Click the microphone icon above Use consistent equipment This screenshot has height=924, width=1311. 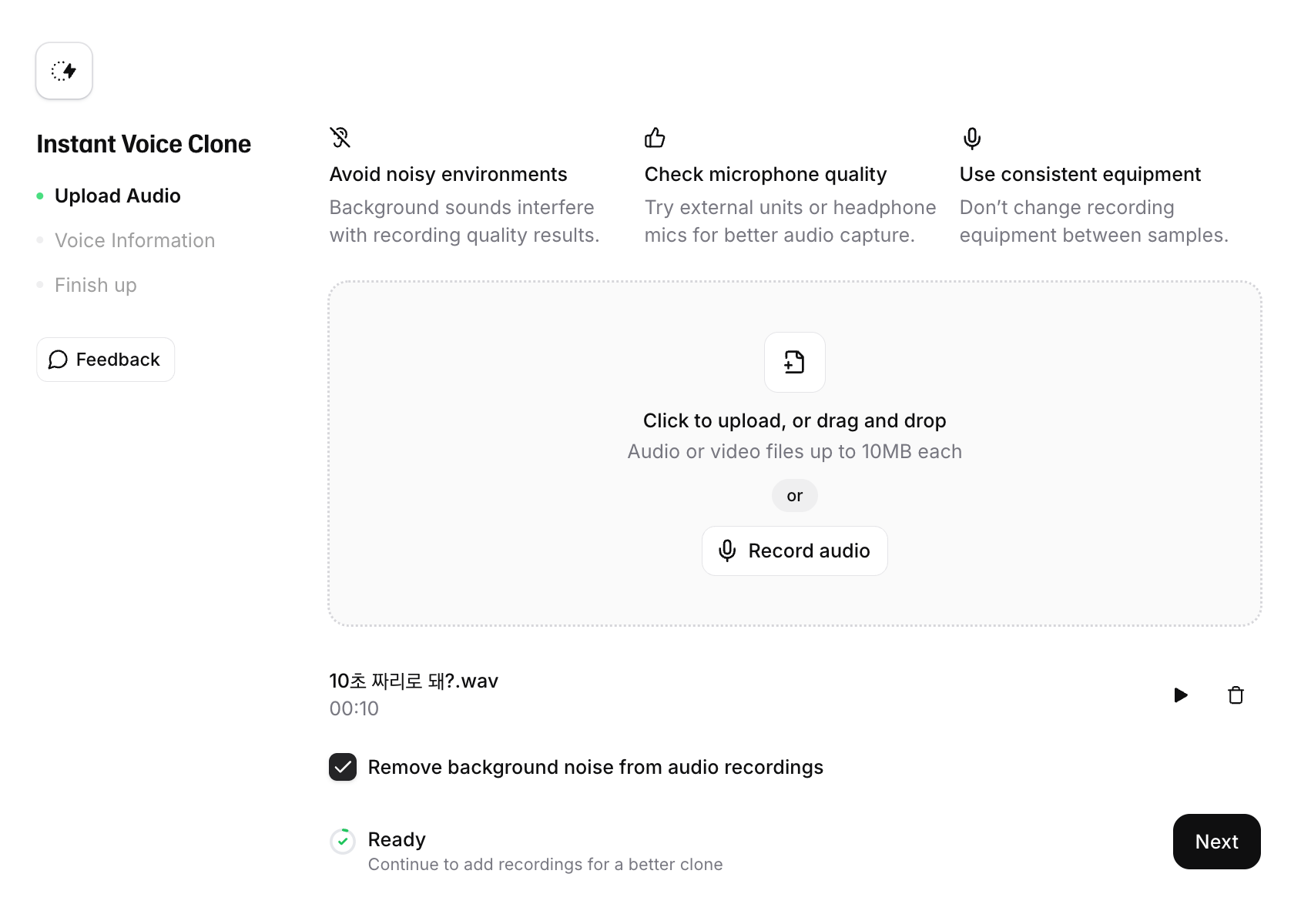point(971,139)
